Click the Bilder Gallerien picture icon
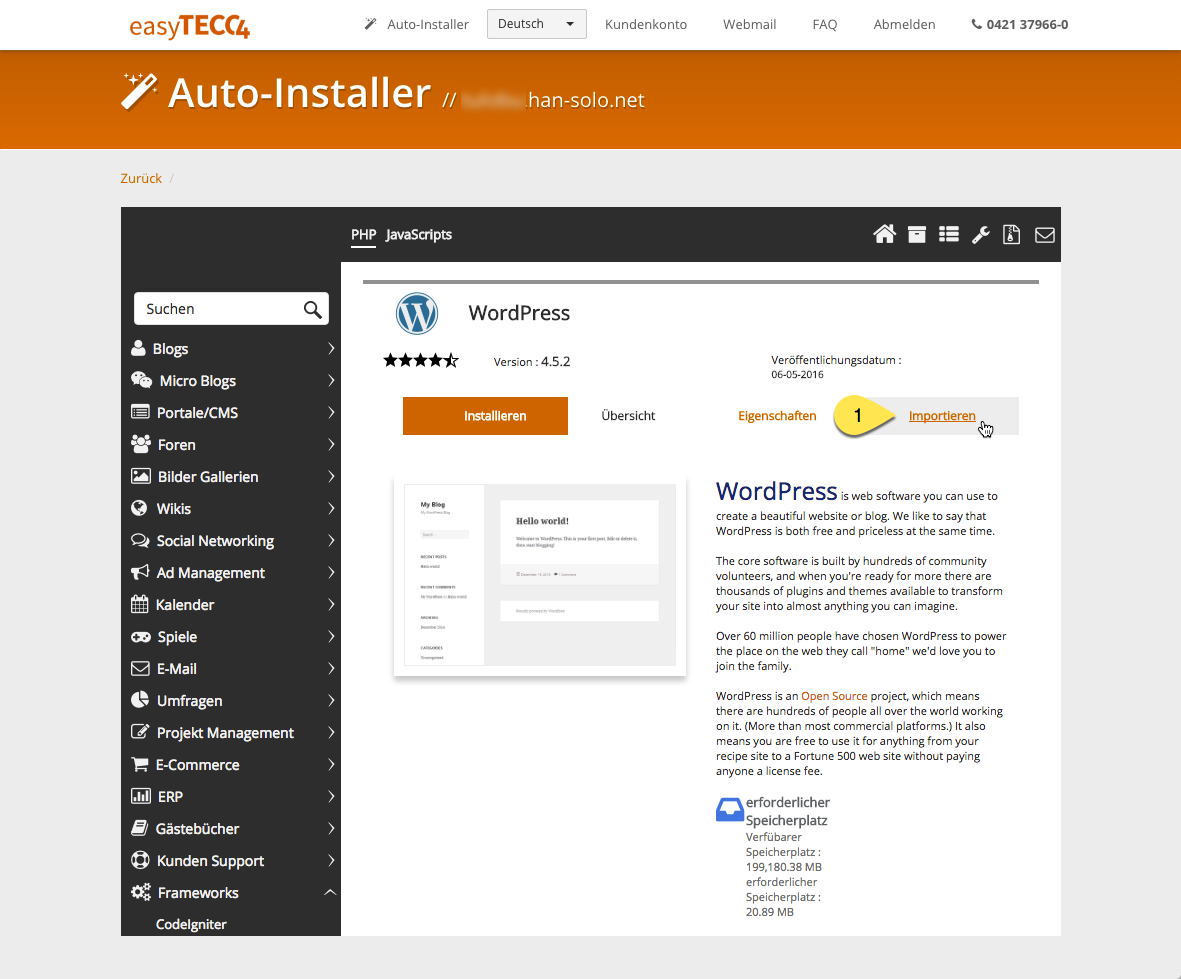Viewport: 1181px width, 979px height. pyautogui.click(x=141, y=476)
